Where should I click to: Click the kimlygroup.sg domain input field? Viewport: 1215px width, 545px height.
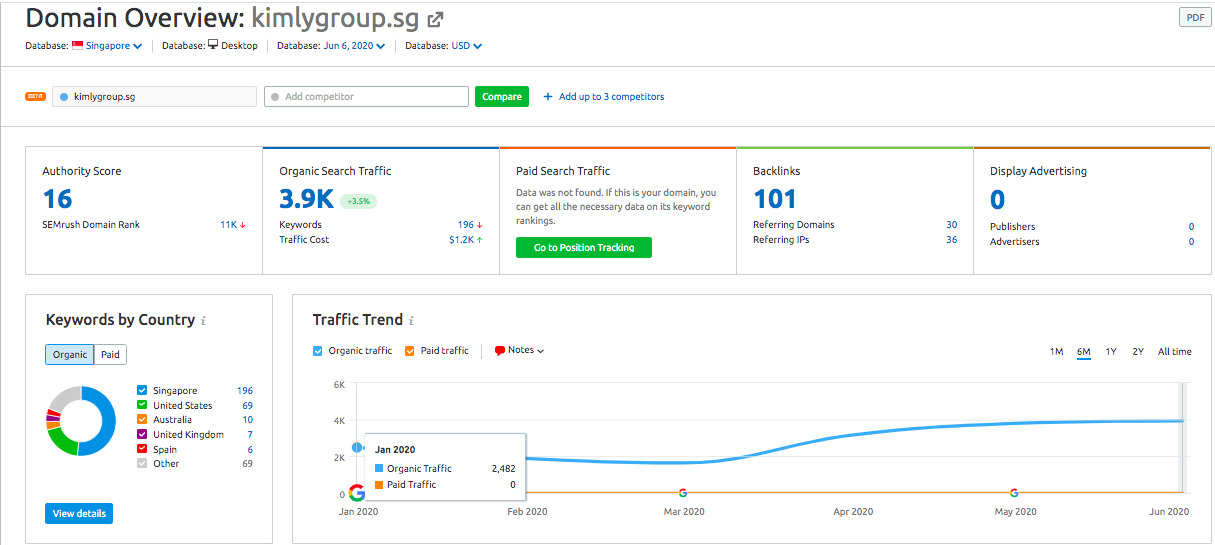tap(154, 97)
